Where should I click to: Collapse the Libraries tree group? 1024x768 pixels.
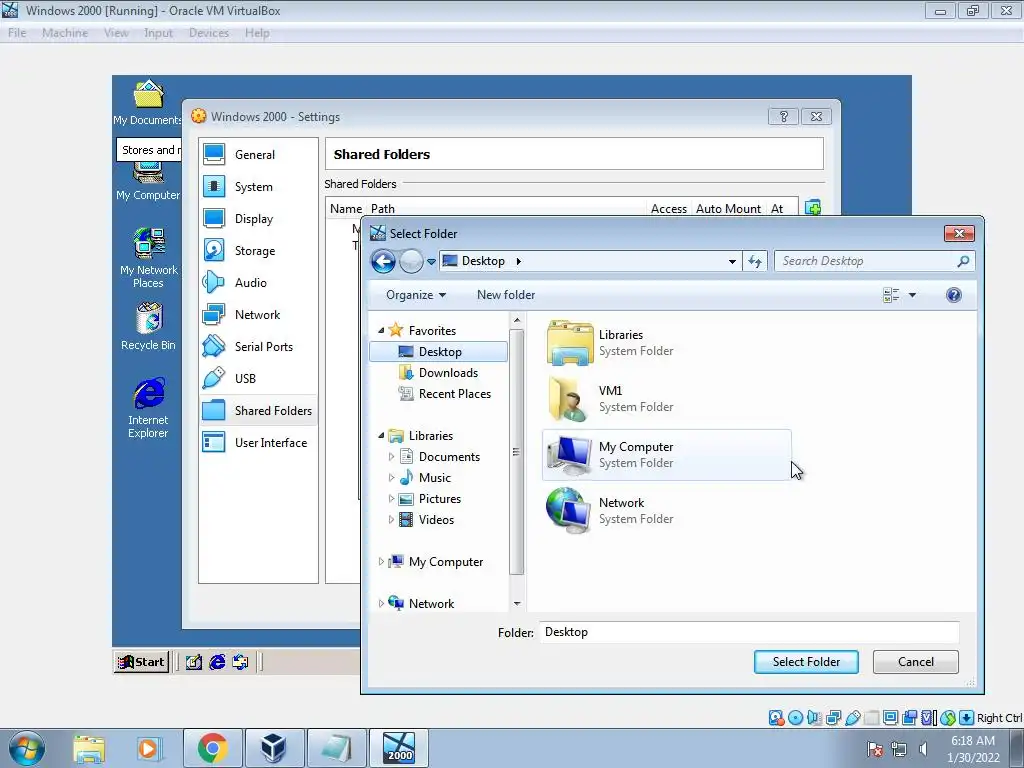pyautogui.click(x=381, y=436)
